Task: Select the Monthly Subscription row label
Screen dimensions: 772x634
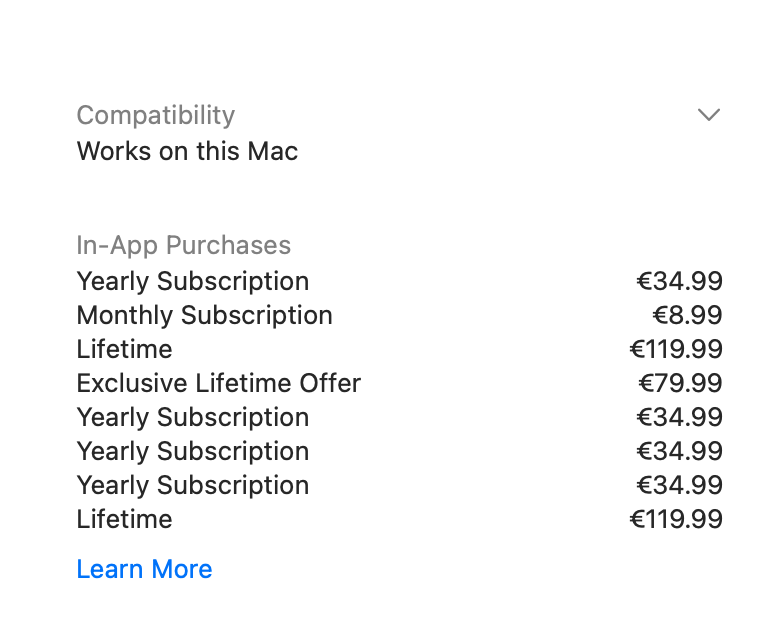Action: [x=204, y=315]
